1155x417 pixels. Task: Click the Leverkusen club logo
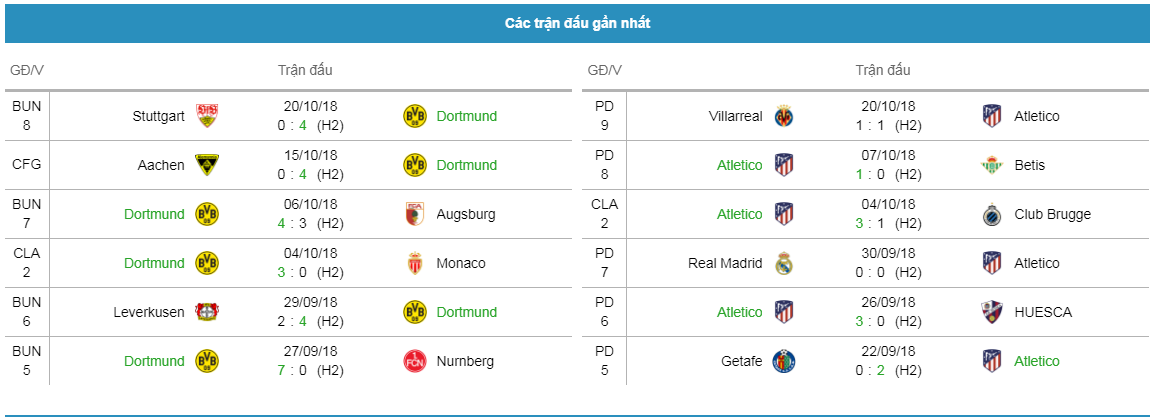[206, 312]
